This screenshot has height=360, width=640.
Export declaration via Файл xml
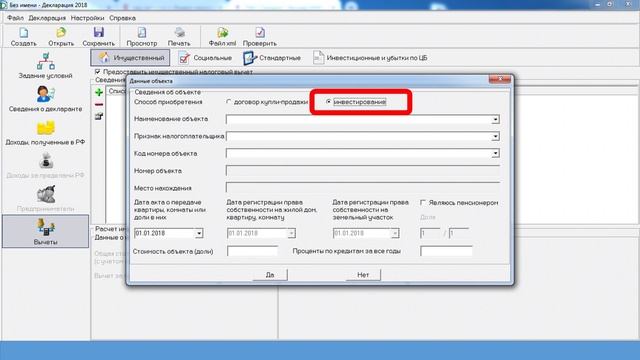coord(222,37)
